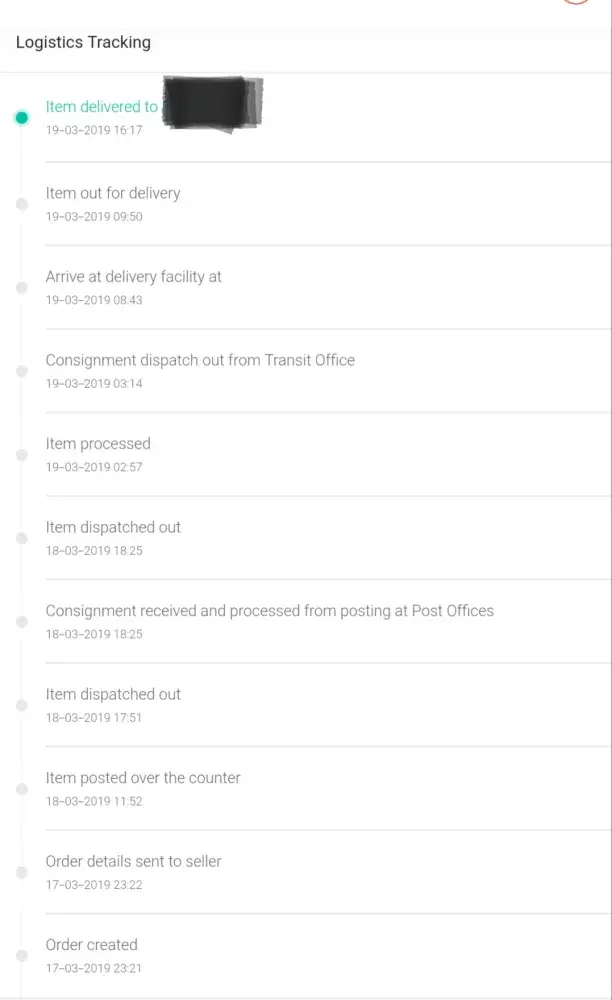Select the 'Order created' entry
Image resolution: width=612 pixels, height=1000 pixels.
[91, 945]
